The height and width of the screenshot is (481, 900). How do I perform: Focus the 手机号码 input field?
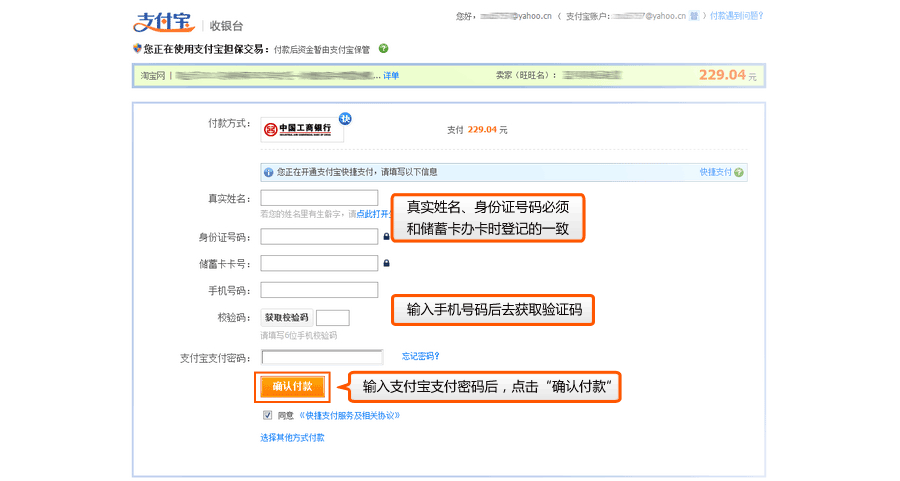(319, 290)
